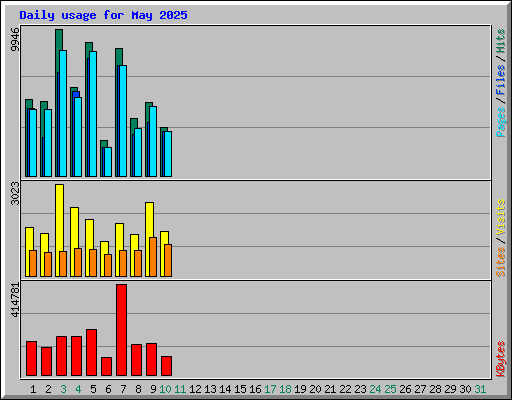Select green day 4 on the x-axis
The image size is (512, 400).
click(78, 389)
